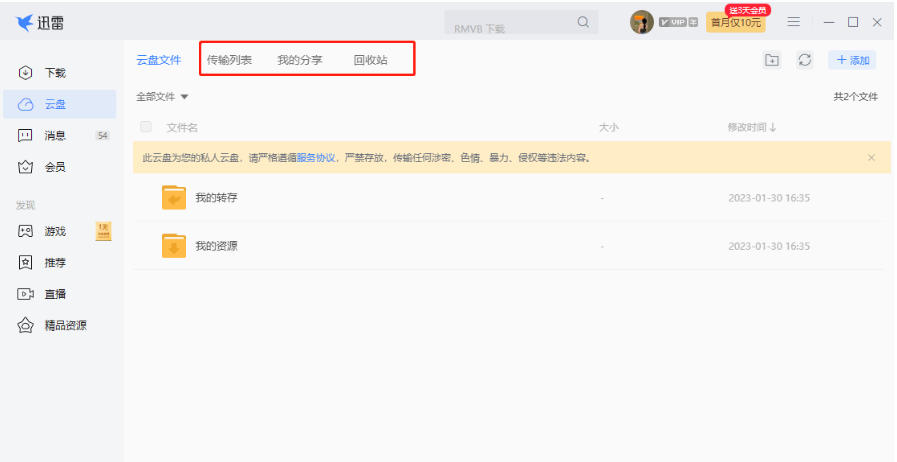Switch to 回收站 tab
The height and width of the screenshot is (462, 897).
point(370,60)
